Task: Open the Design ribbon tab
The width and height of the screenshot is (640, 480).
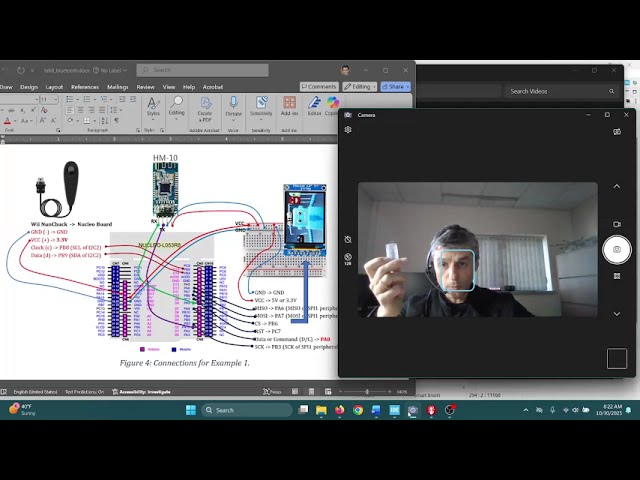Action: point(29,87)
